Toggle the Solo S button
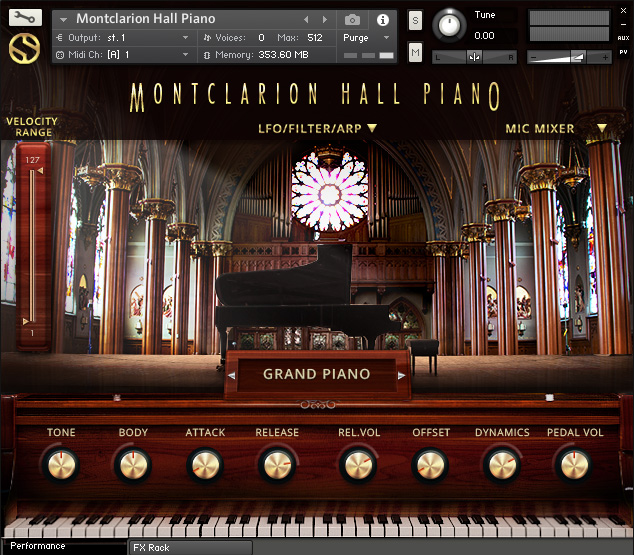 coord(415,20)
